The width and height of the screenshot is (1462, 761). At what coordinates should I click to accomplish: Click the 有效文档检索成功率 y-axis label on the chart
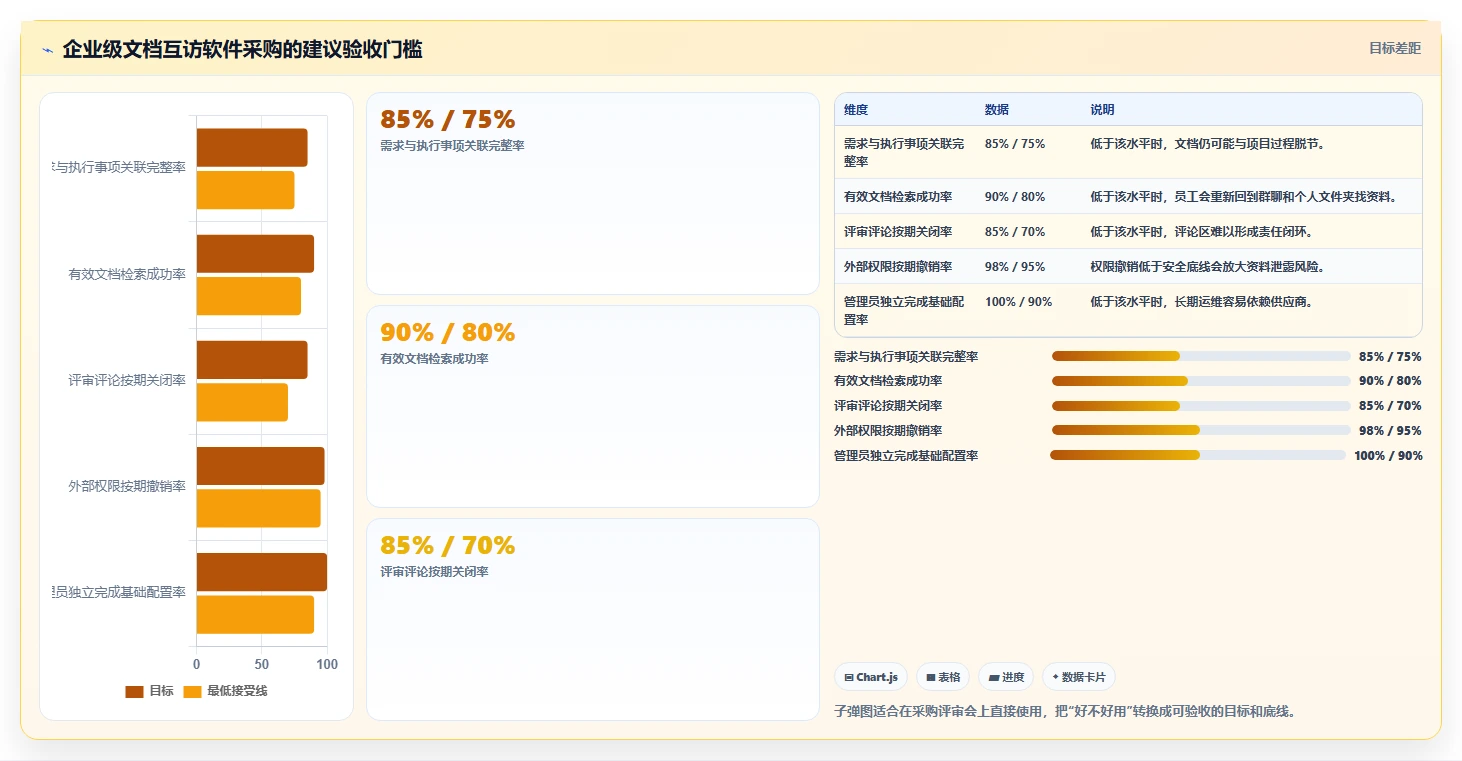[x=127, y=274]
